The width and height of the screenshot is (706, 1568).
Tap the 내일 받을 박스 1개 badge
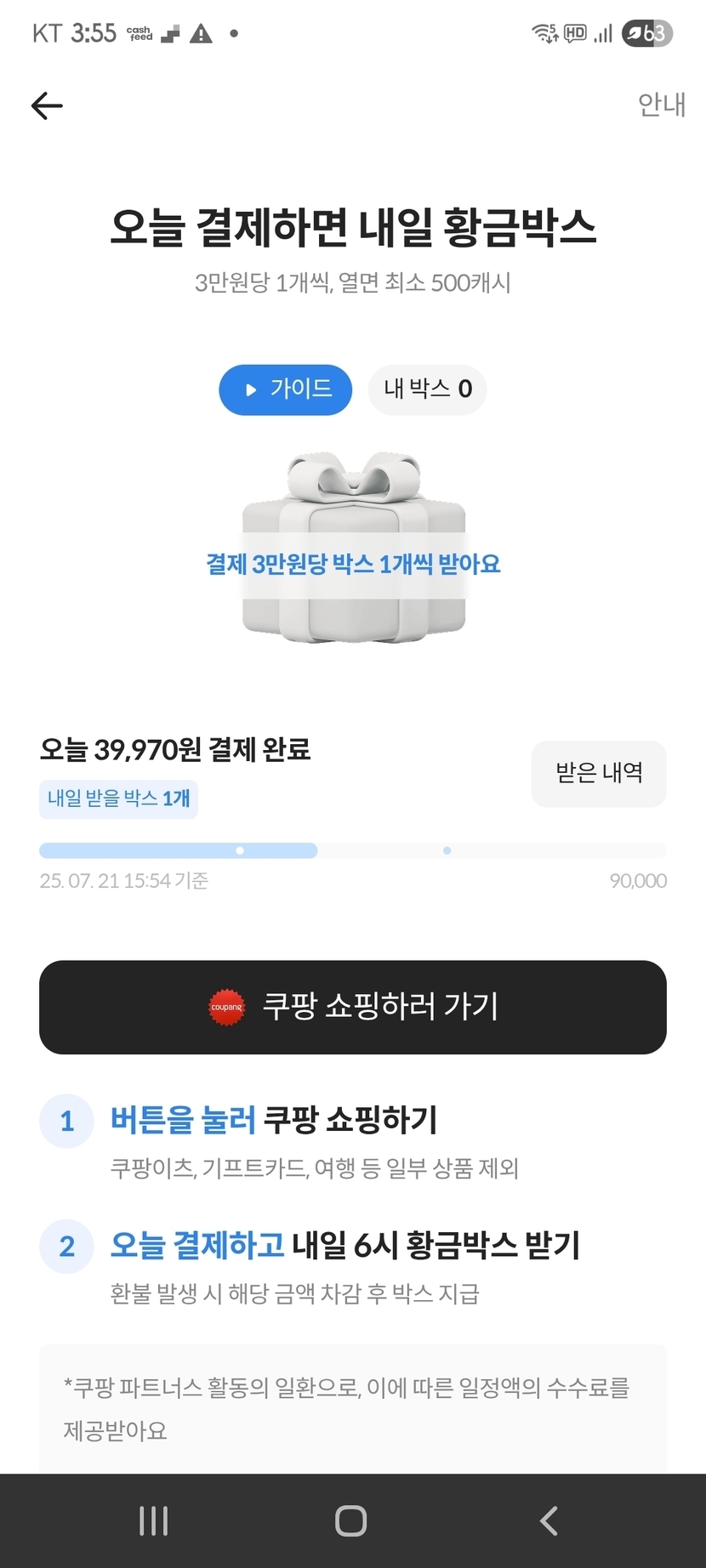(118, 799)
